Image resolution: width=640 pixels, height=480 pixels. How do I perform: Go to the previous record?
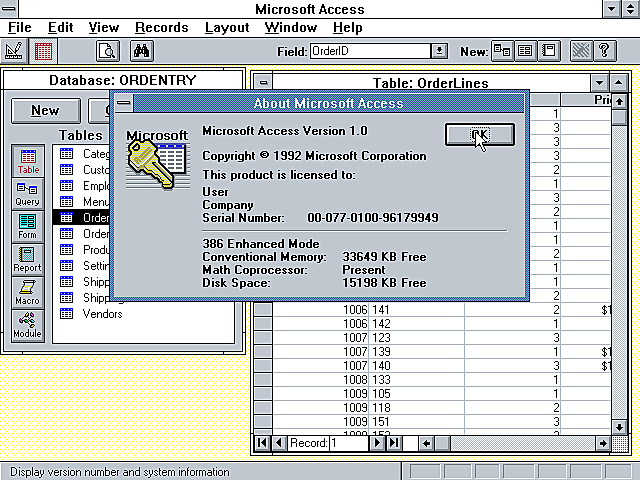coord(279,443)
